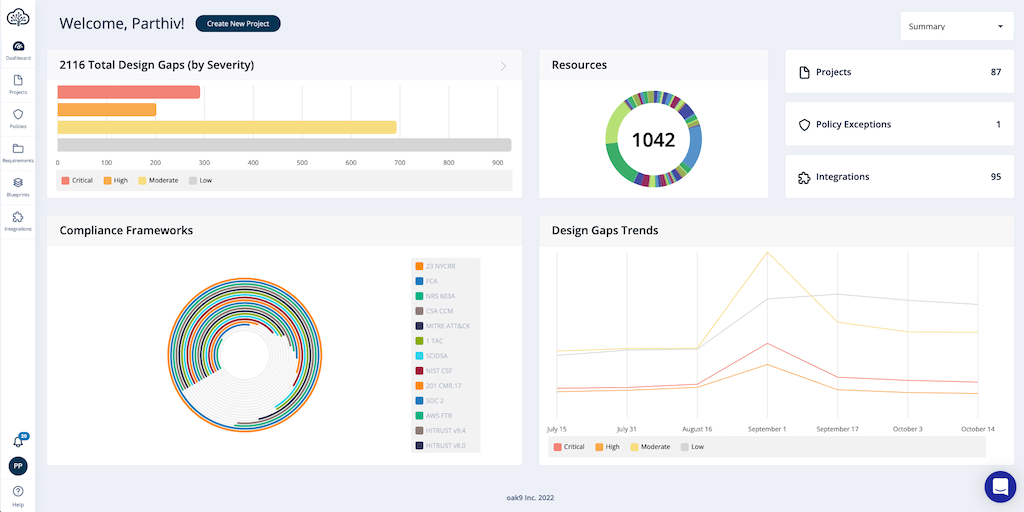Open the notifications bell

18,441
